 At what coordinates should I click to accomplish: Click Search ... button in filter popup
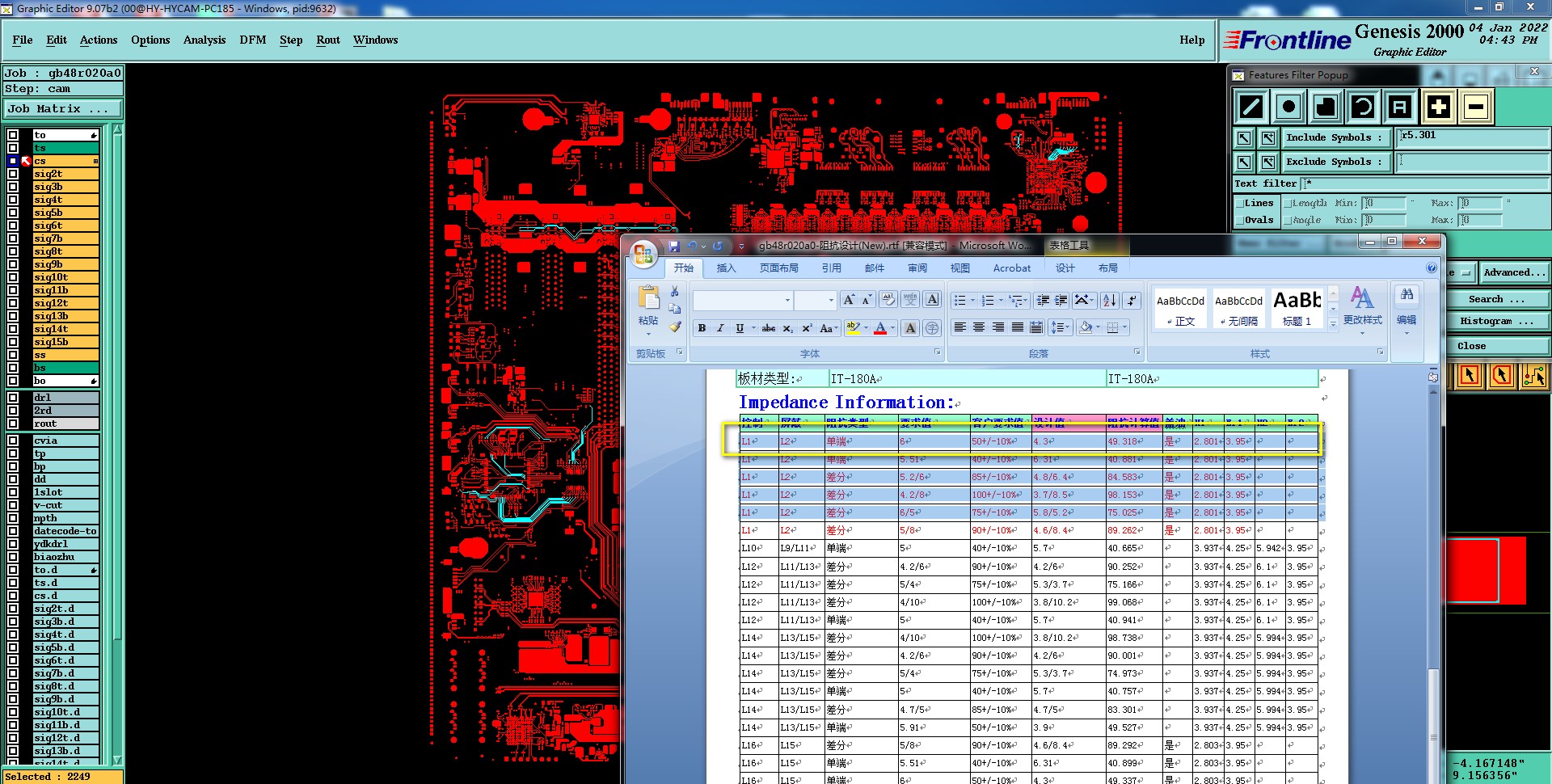pyautogui.click(x=1497, y=299)
